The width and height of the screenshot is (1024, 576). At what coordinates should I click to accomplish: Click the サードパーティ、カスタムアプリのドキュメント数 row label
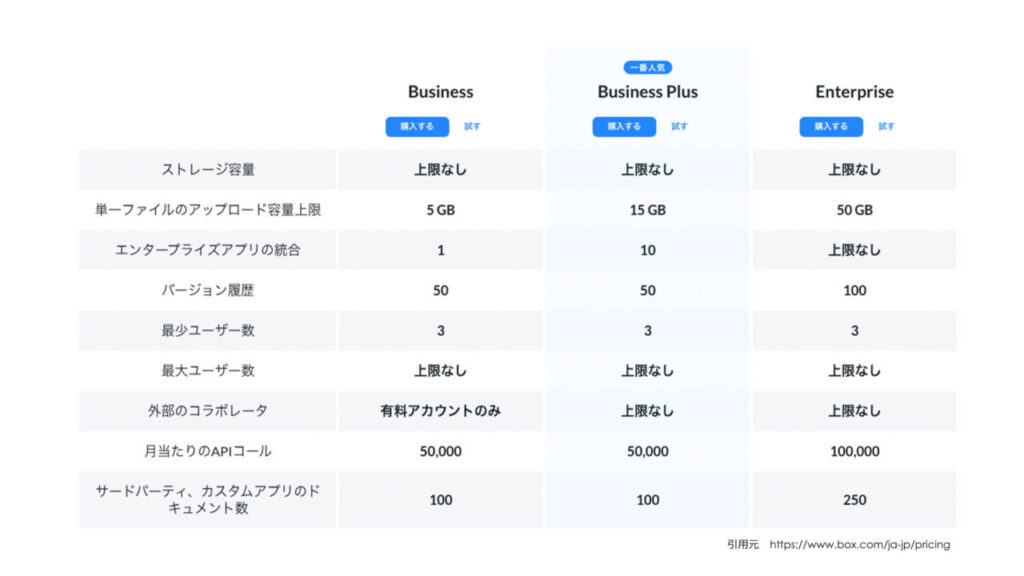click(208, 500)
